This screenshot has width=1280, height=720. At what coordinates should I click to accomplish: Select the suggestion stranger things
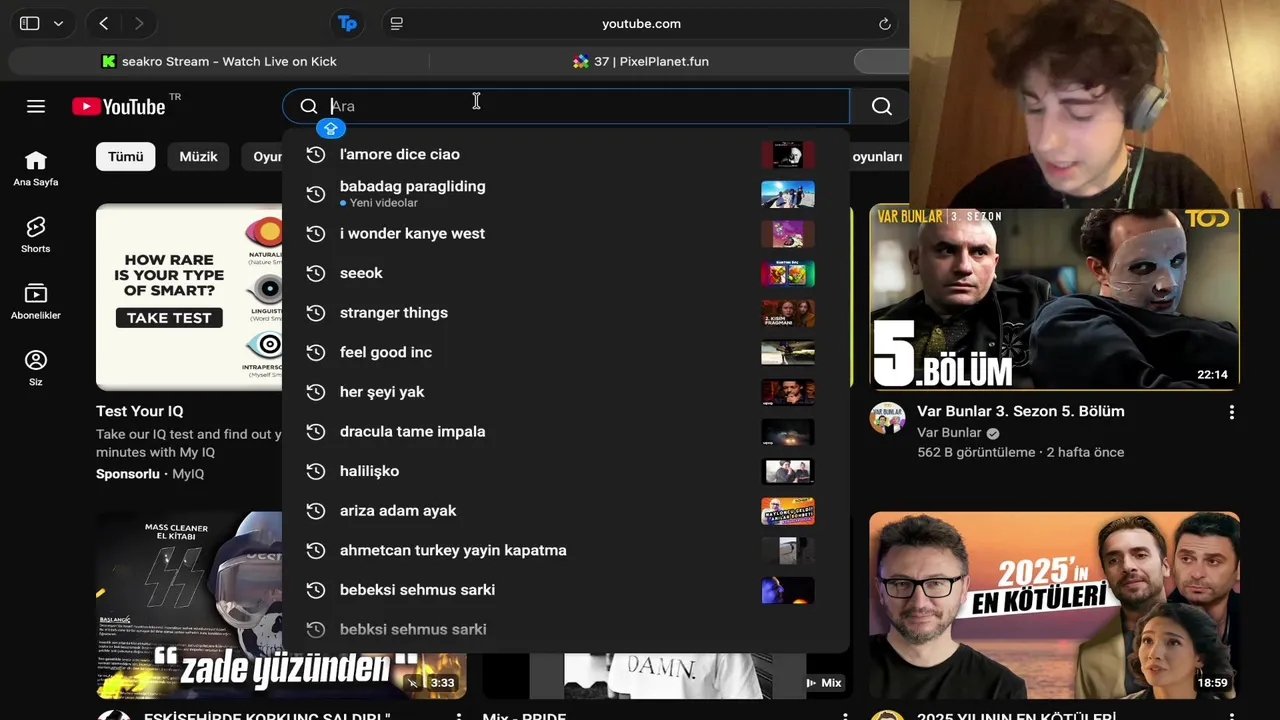point(566,312)
